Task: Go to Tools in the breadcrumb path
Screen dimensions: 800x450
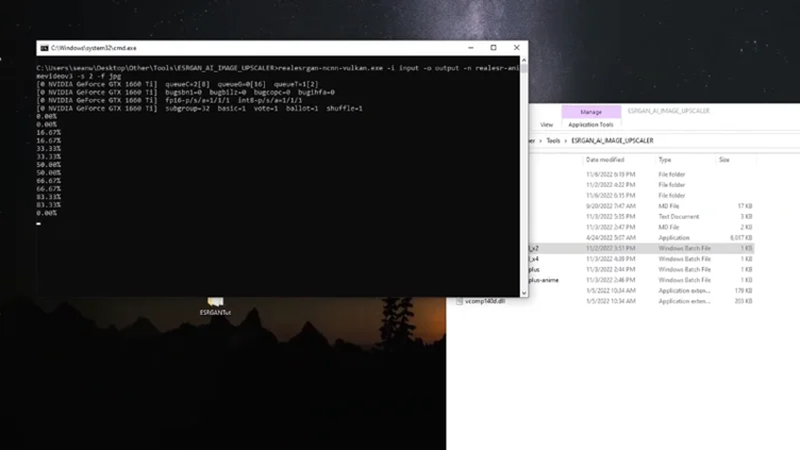Action: [x=553, y=141]
